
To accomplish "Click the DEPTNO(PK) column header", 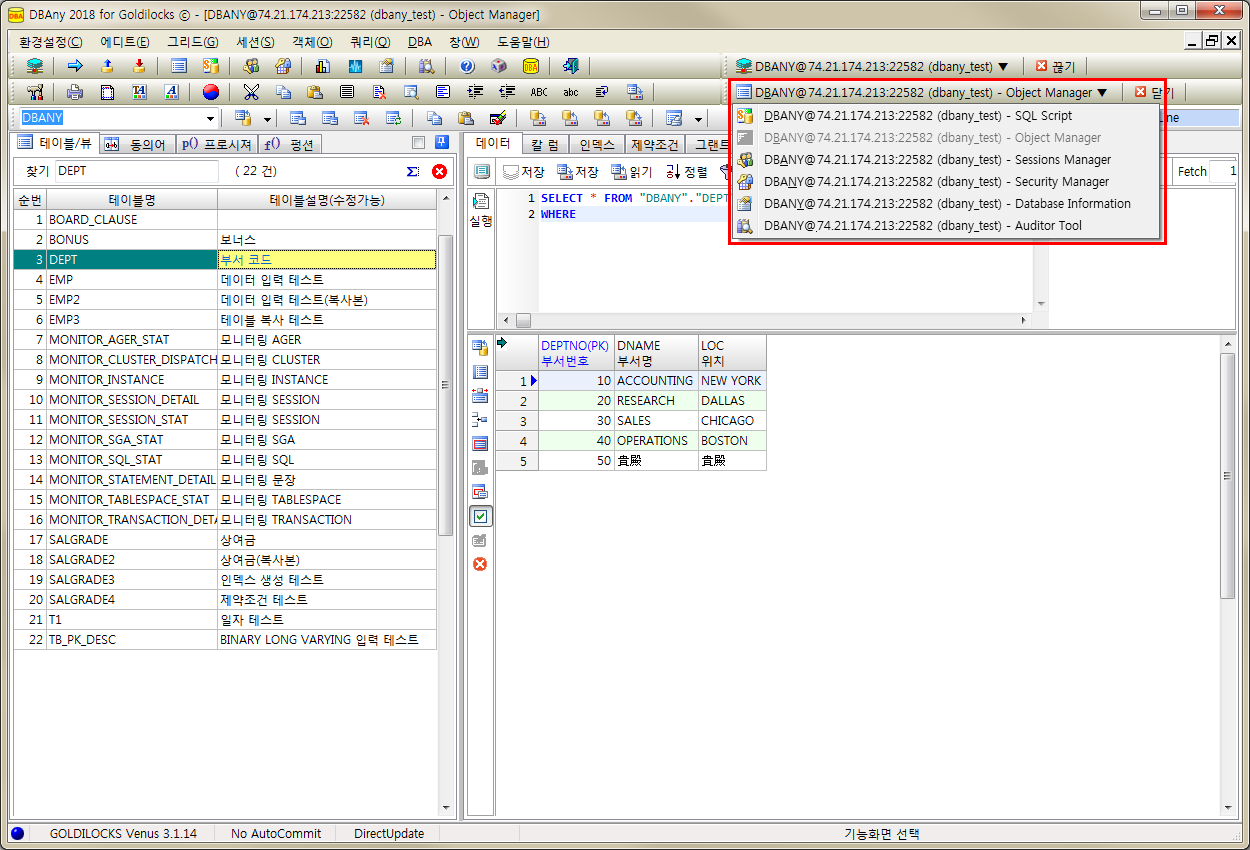I will (575, 353).
